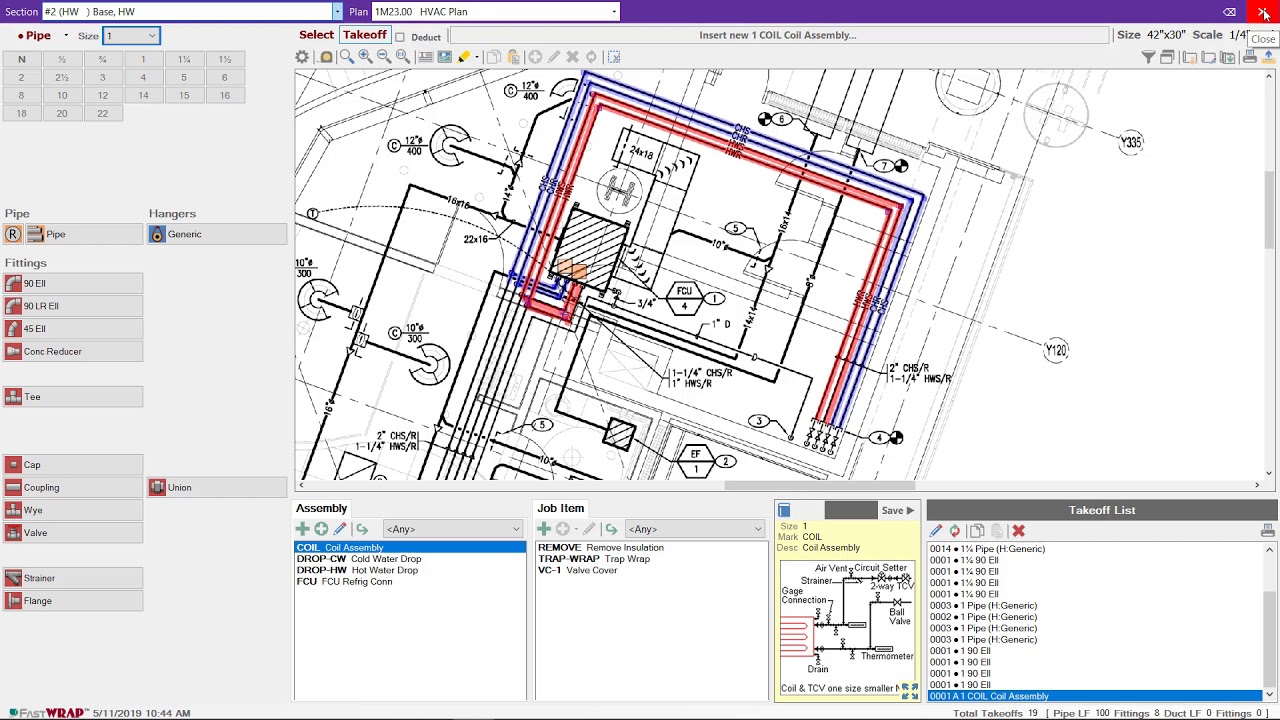Edit assembly using the pencil icon

coord(340,529)
